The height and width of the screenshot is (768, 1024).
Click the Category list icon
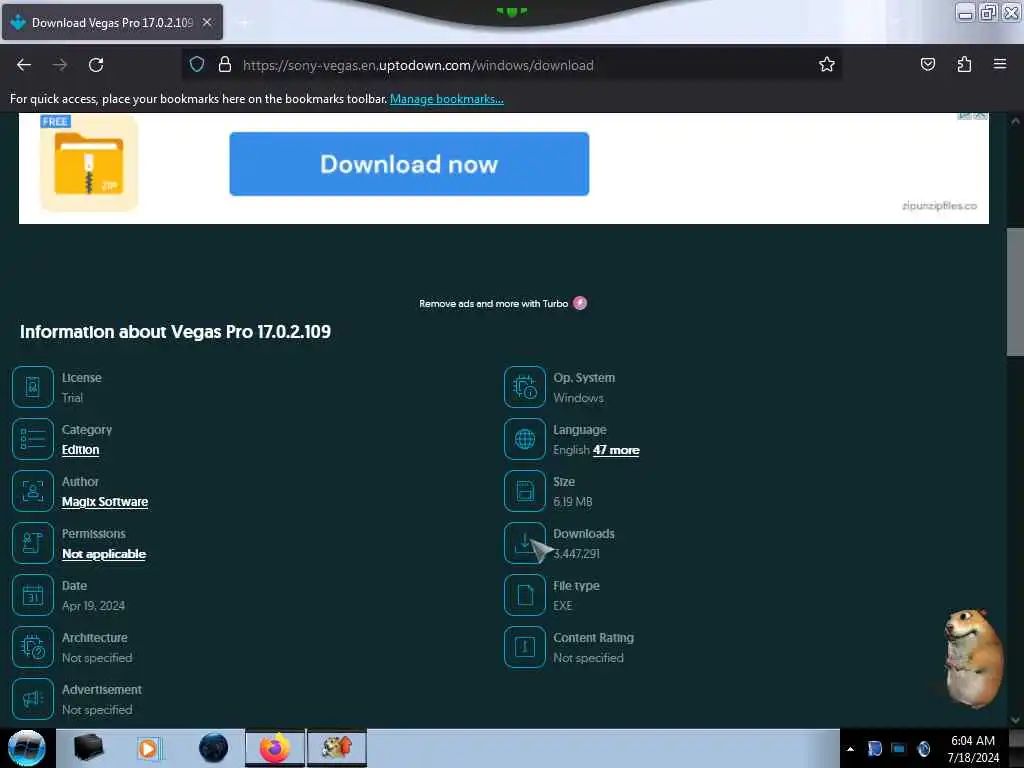click(33, 440)
